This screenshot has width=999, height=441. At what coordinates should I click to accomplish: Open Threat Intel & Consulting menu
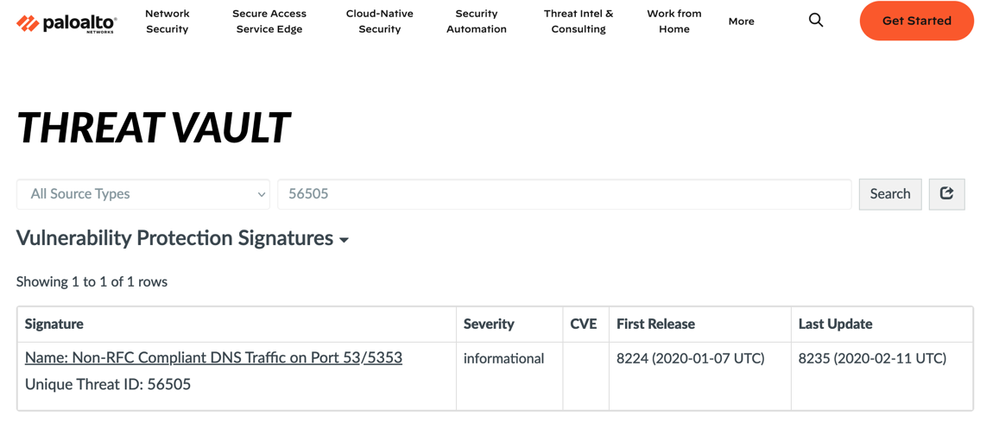click(x=578, y=21)
